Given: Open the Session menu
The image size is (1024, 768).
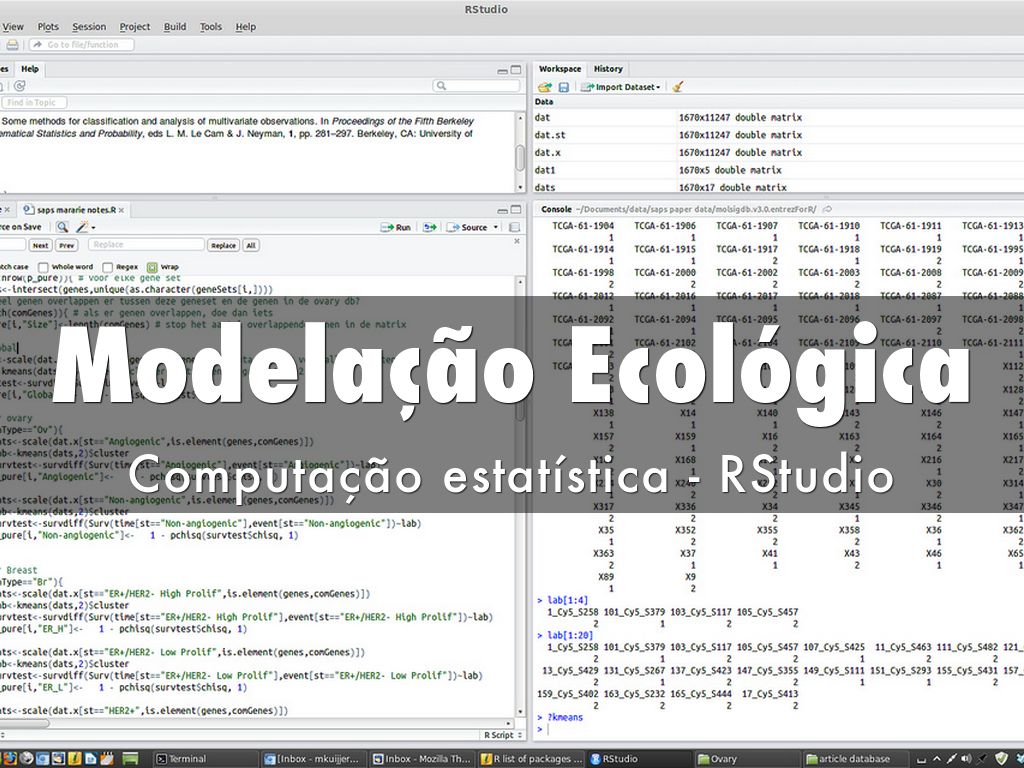Looking at the screenshot, I should [x=89, y=27].
